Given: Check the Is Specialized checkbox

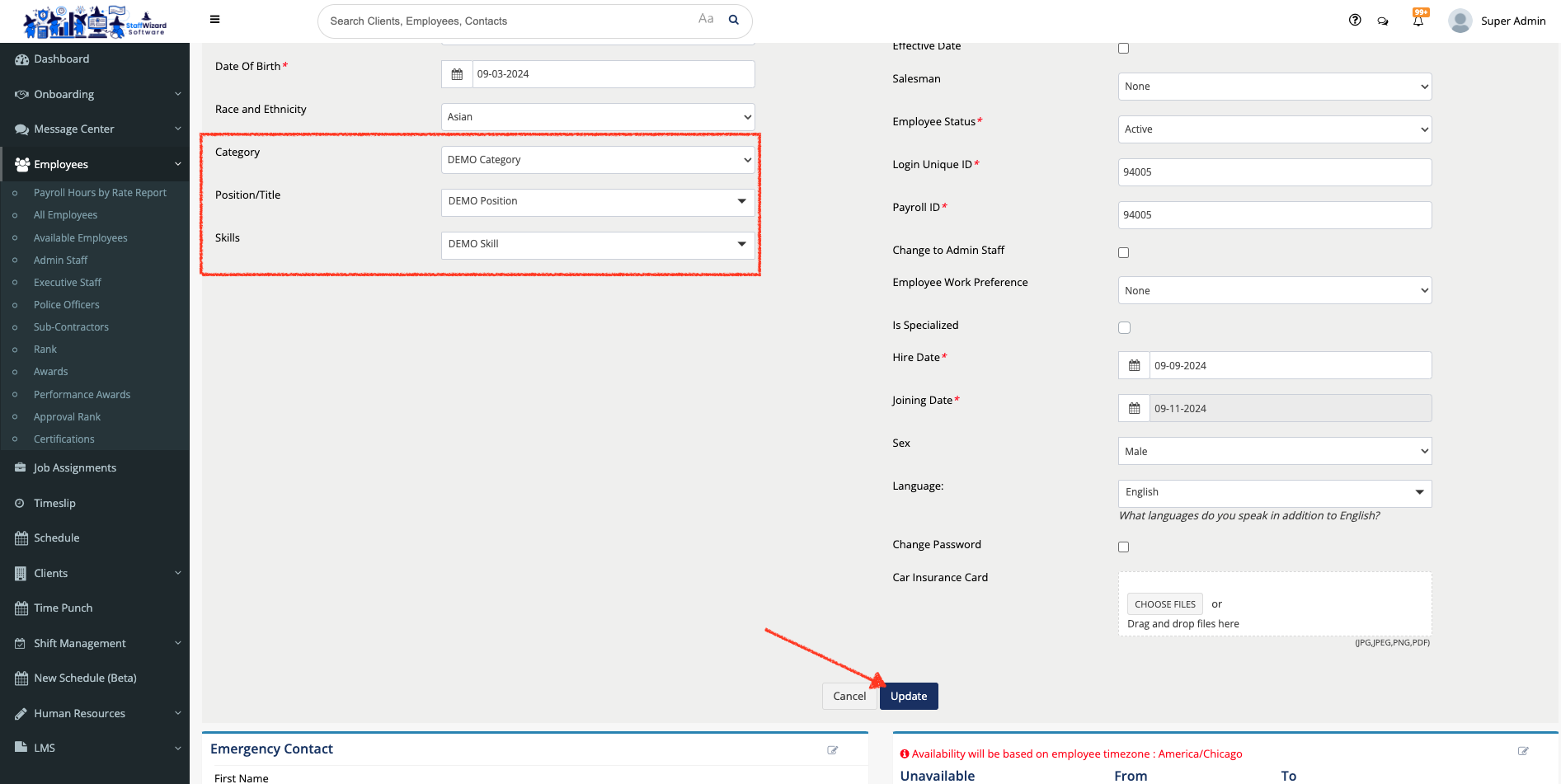Looking at the screenshot, I should [1123, 328].
